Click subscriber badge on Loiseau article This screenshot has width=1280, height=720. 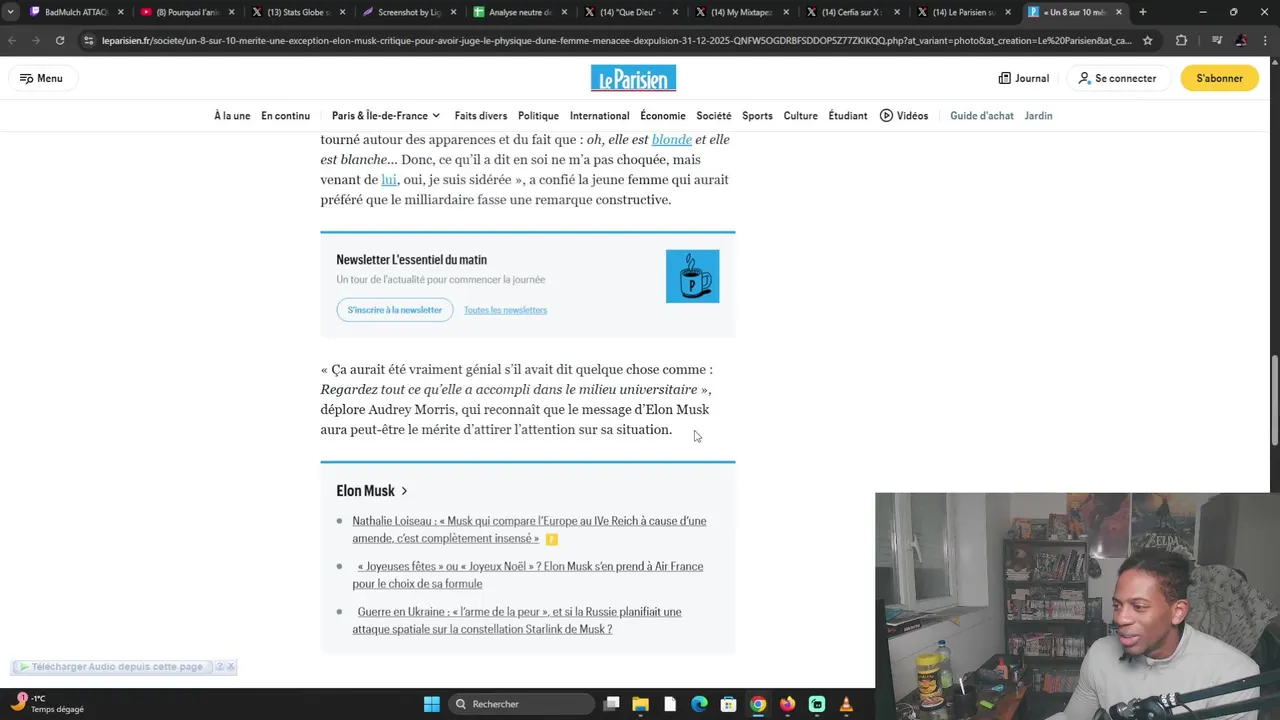pyautogui.click(x=551, y=539)
